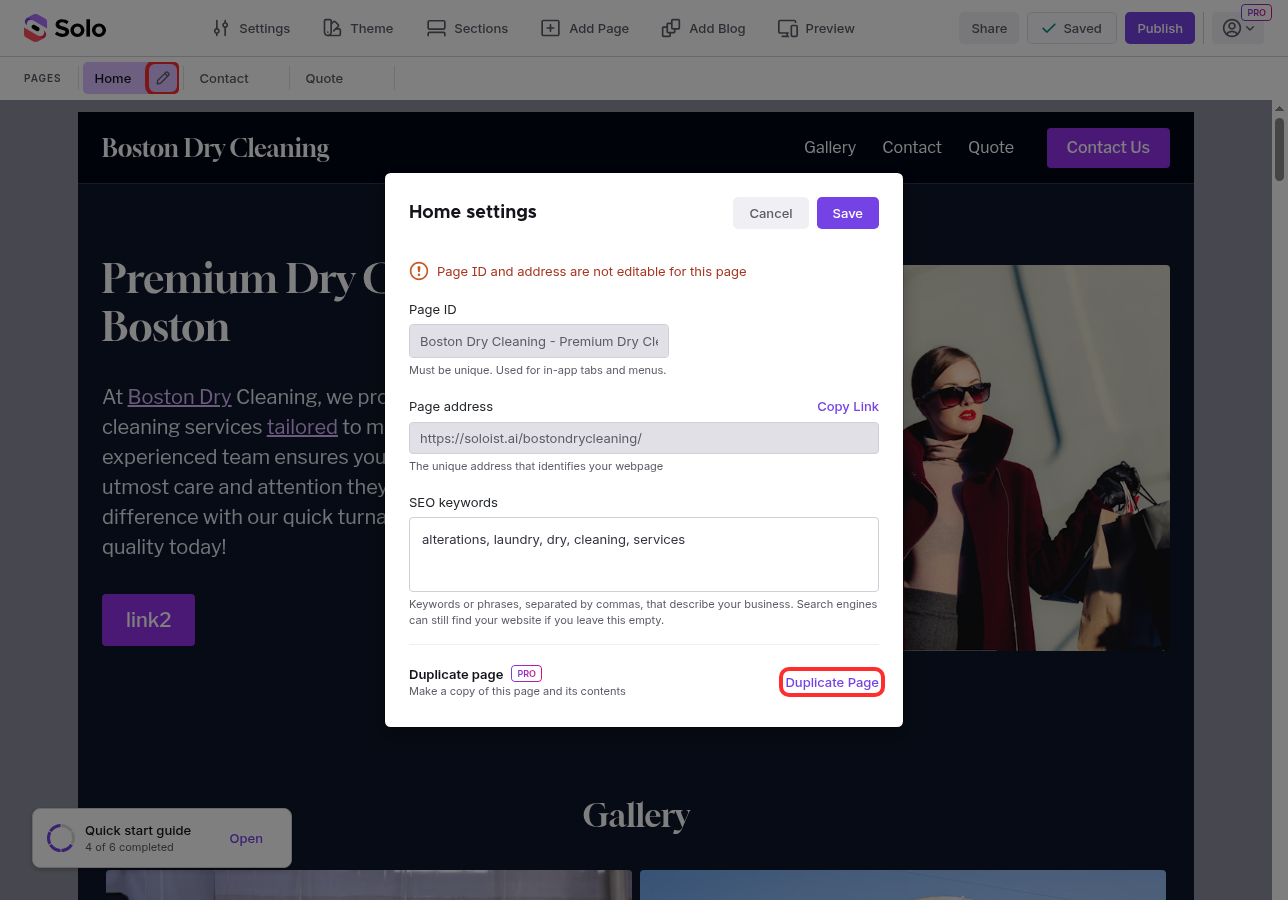Click Add Blog in the toolbar
Viewport: 1288px width, 900px height.
[704, 28]
